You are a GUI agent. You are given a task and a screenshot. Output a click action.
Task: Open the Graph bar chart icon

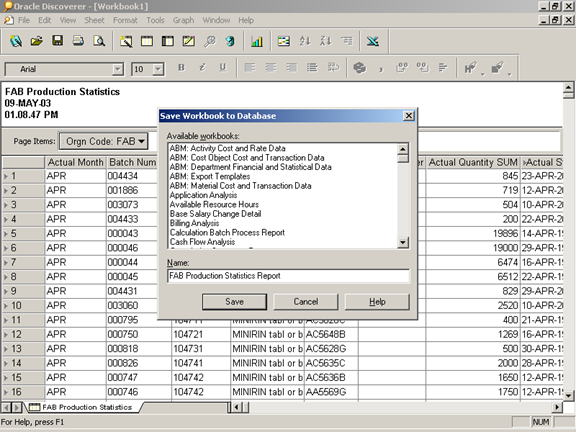coord(257,41)
